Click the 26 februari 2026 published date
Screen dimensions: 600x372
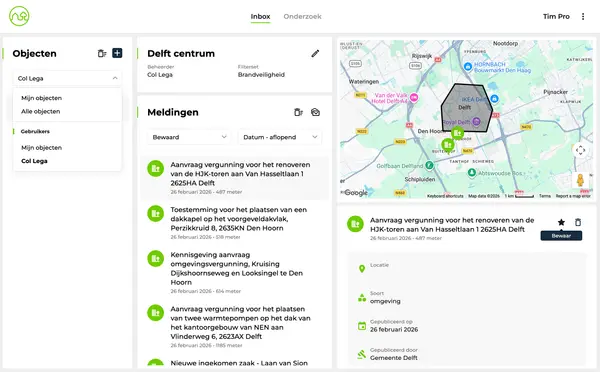[x=394, y=330]
